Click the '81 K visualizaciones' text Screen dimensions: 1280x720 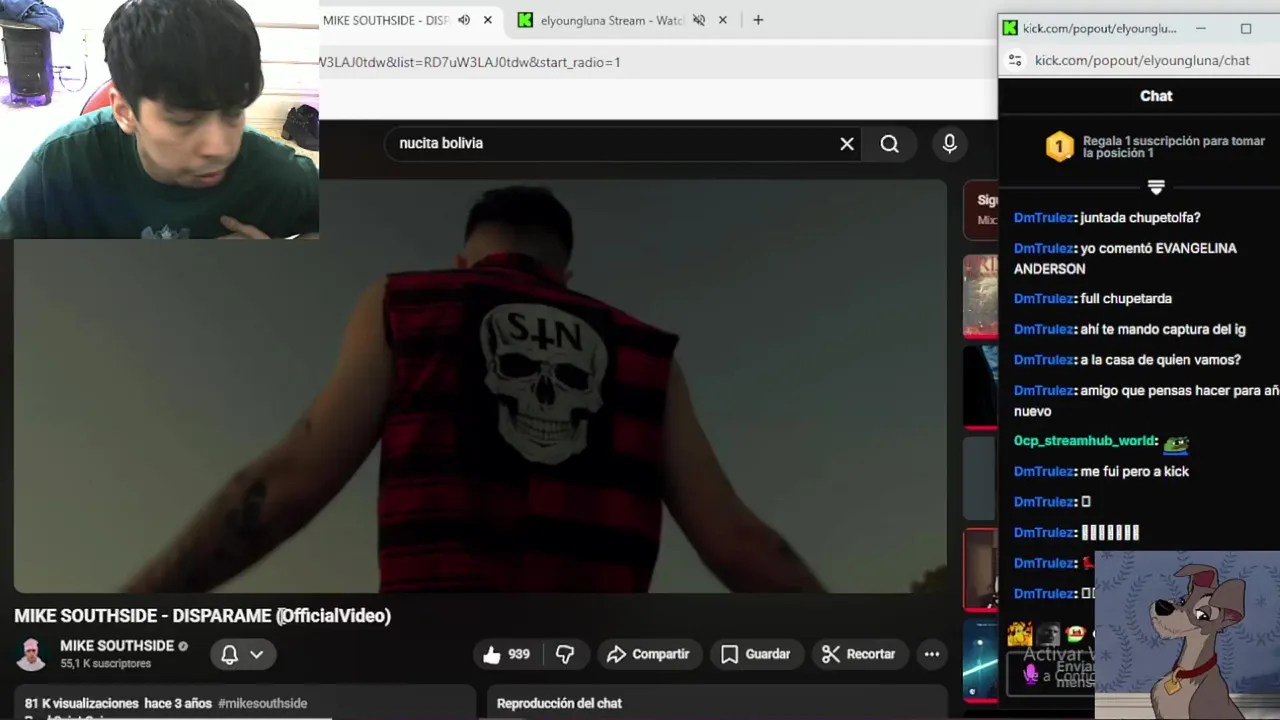click(83, 703)
